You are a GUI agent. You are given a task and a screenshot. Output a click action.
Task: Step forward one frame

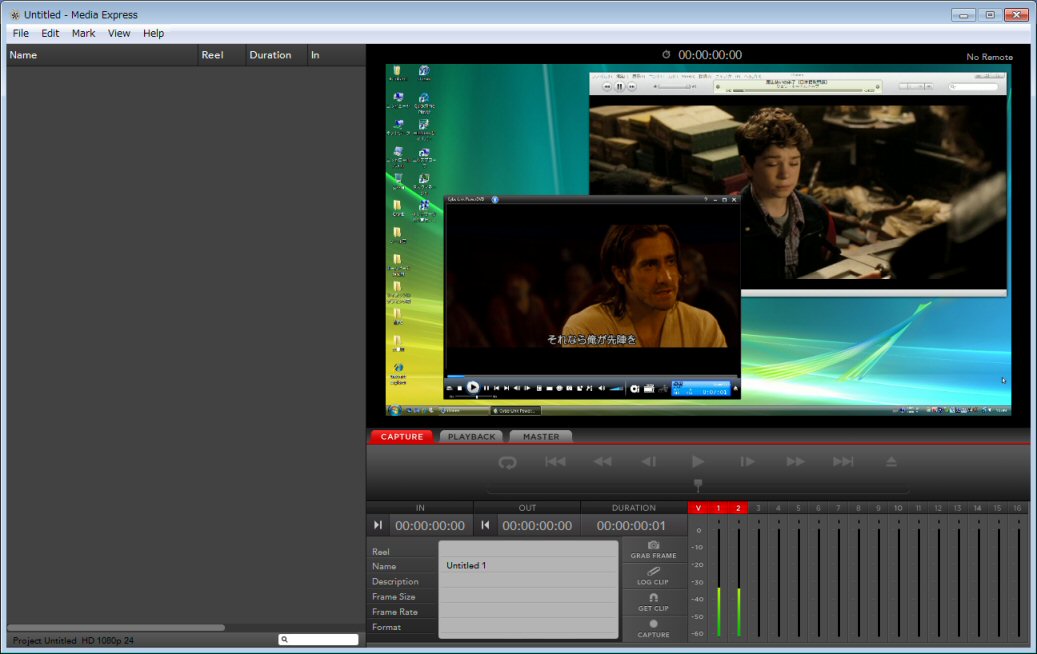point(747,462)
